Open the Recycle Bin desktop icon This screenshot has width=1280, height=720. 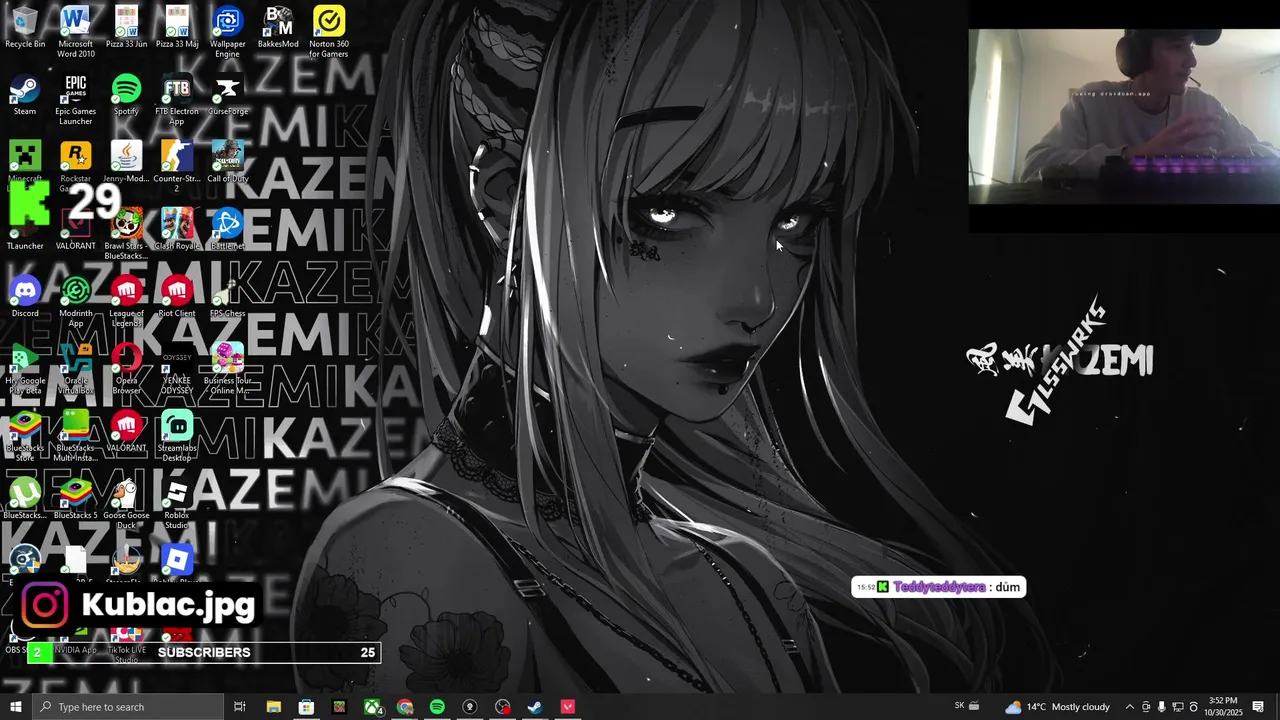point(25,28)
